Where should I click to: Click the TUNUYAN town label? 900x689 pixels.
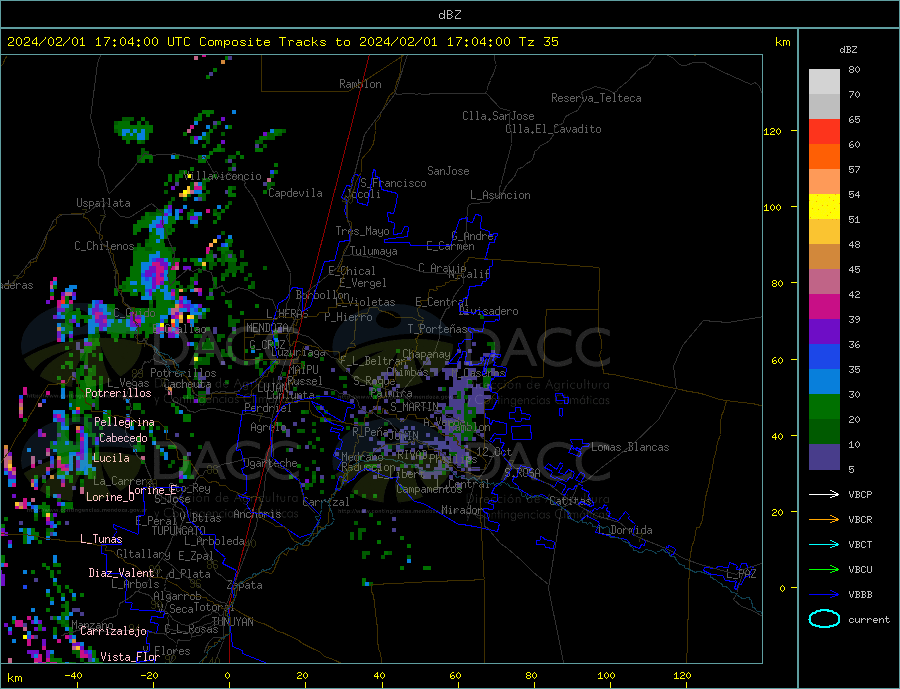(232, 622)
